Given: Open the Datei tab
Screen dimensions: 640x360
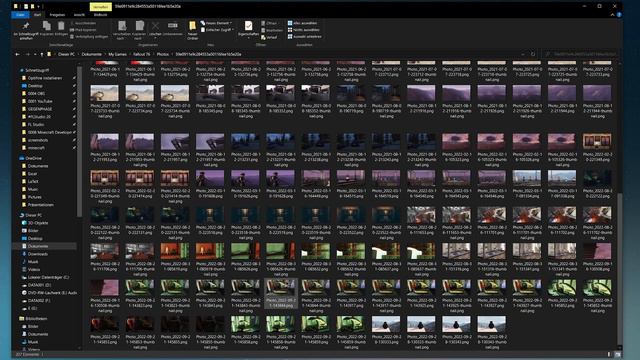Looking at the screenshot, I should pos(20,15).
